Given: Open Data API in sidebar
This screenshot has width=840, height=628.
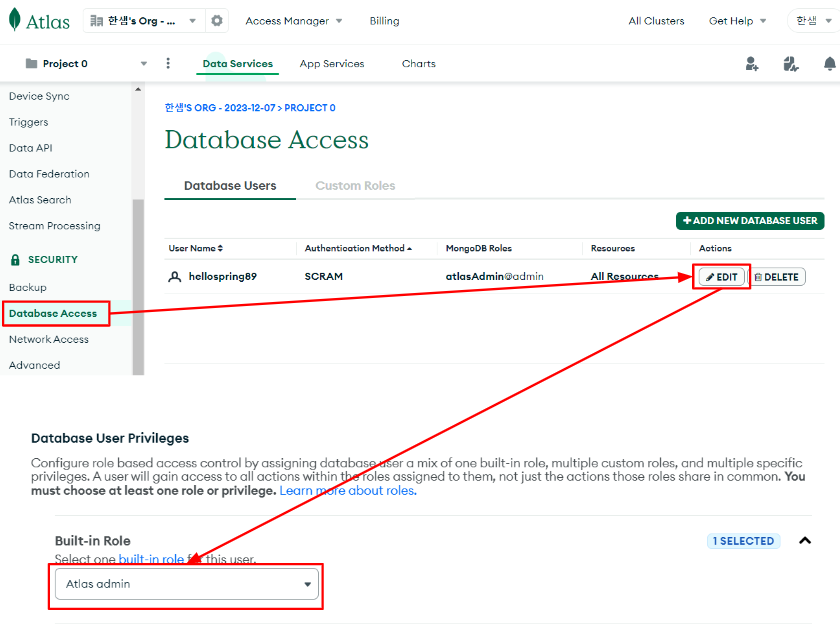Looking at the screenshot, I should point(31,148).
